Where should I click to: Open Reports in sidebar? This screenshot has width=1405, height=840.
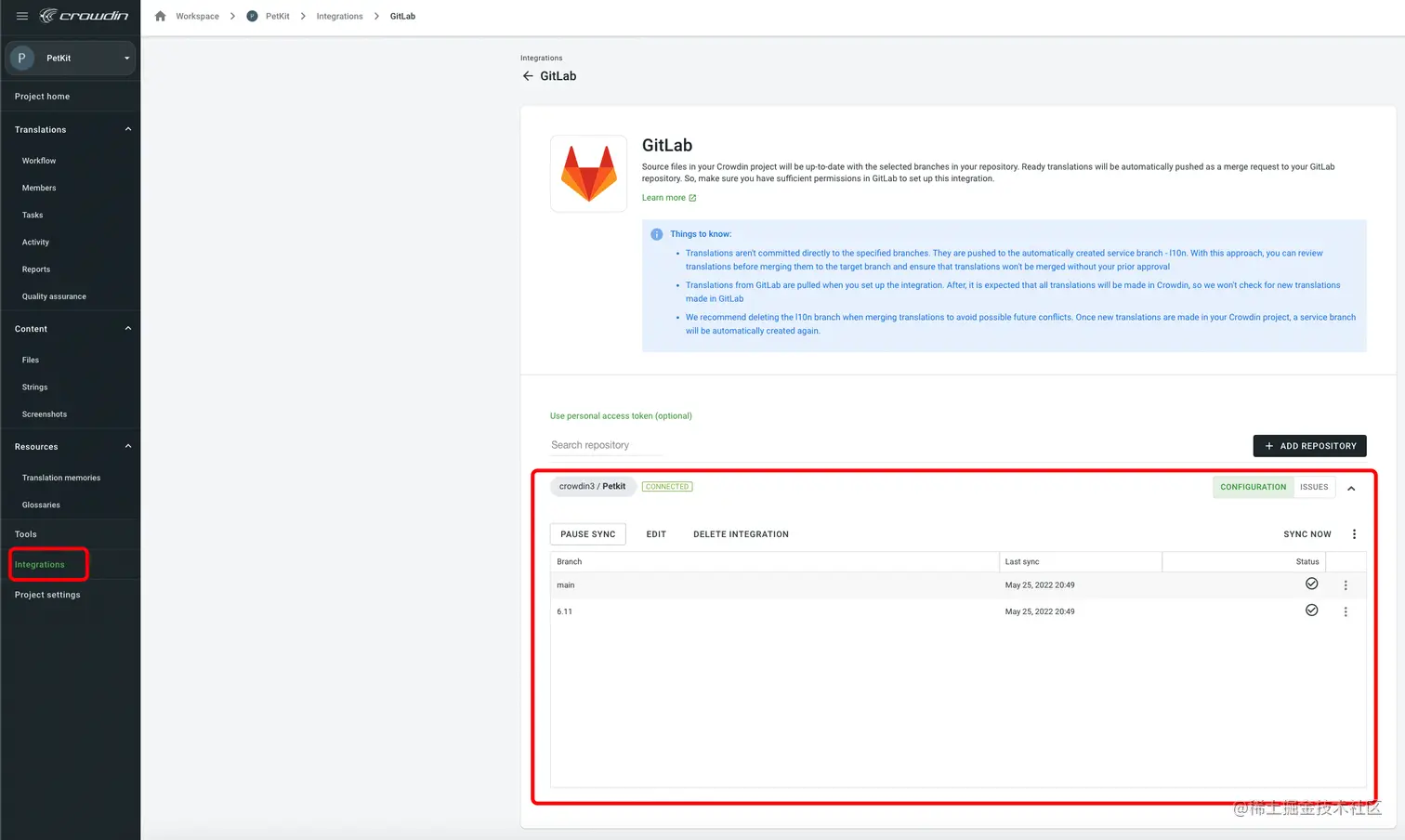[x=36, y=269]
